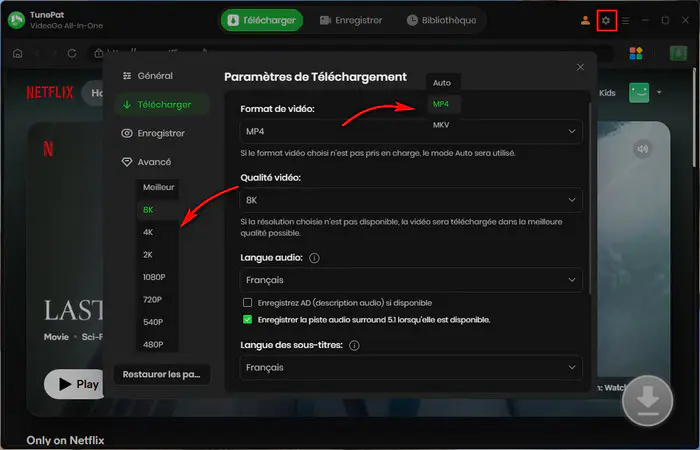Expand the Qualité vidéo dropdown

(411, 200)
